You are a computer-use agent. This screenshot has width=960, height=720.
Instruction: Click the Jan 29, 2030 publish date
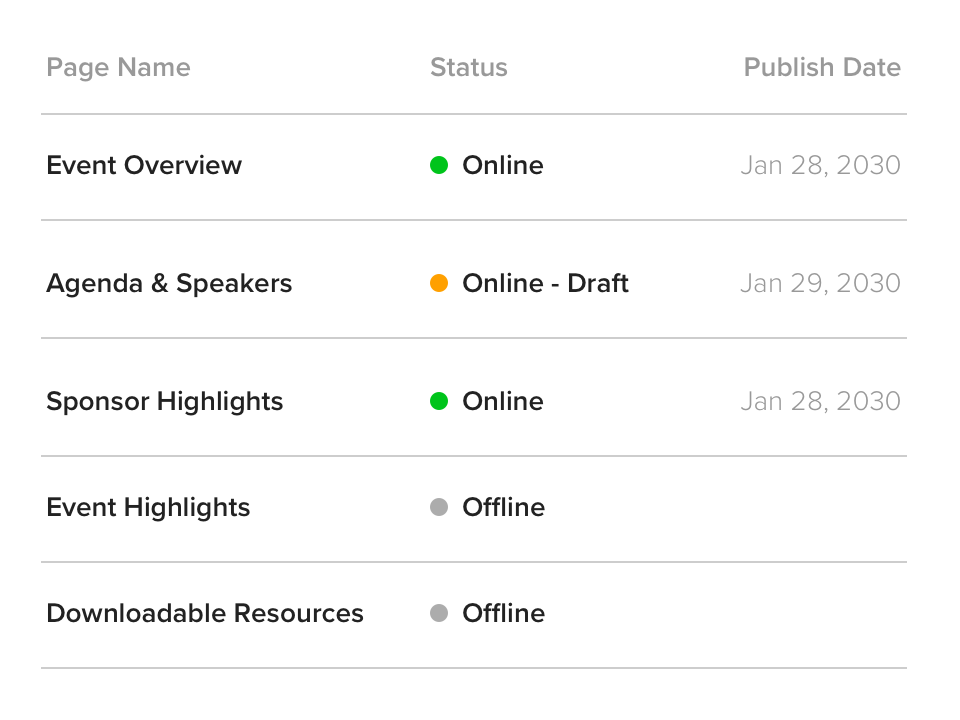click(820, 283)
